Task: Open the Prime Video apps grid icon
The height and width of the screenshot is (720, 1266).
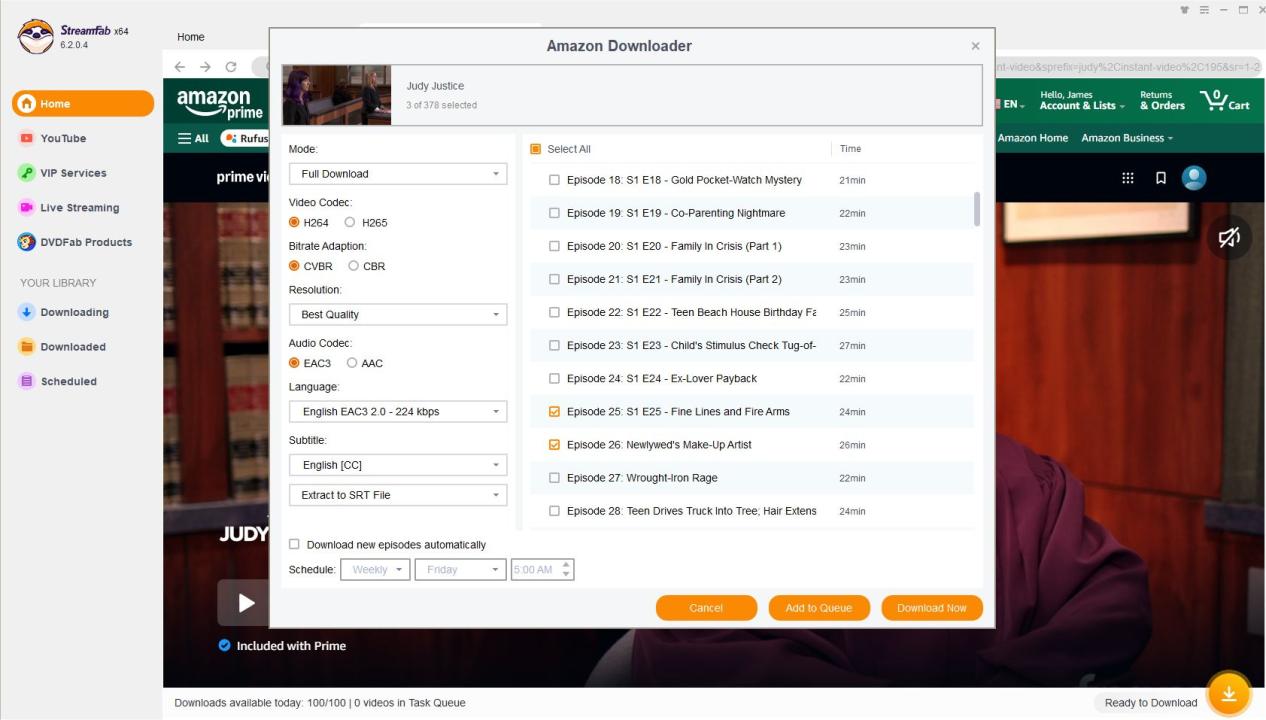Action: tap(1128, 178)
